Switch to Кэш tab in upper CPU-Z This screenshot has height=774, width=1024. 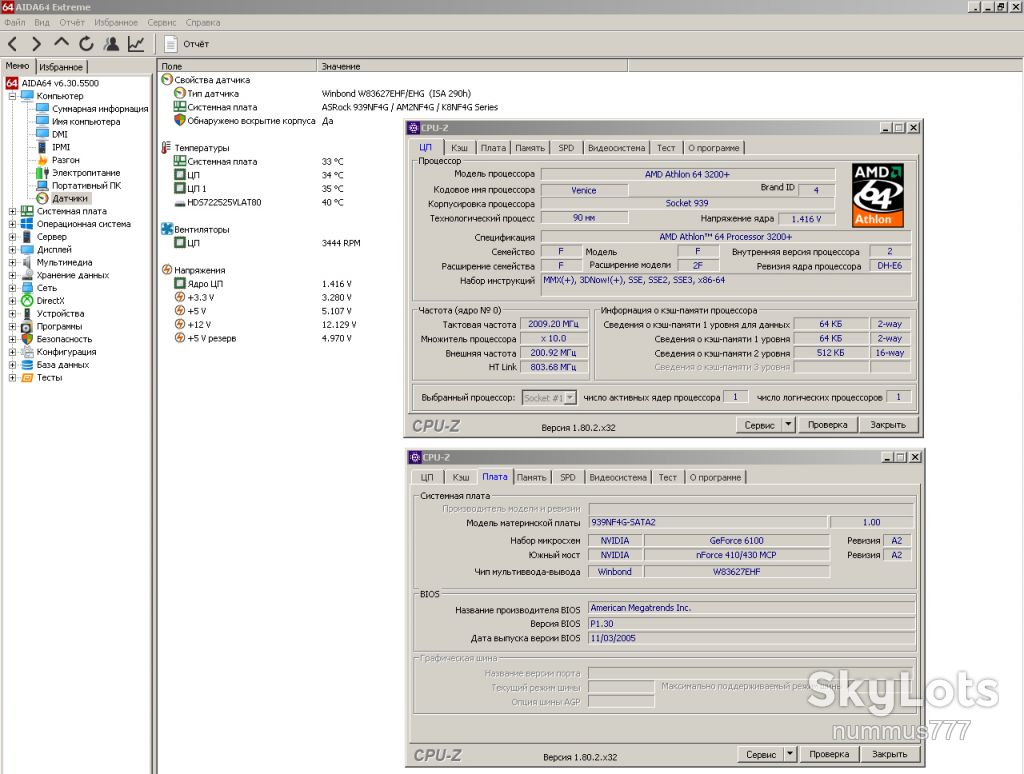(x=459, y=148)
